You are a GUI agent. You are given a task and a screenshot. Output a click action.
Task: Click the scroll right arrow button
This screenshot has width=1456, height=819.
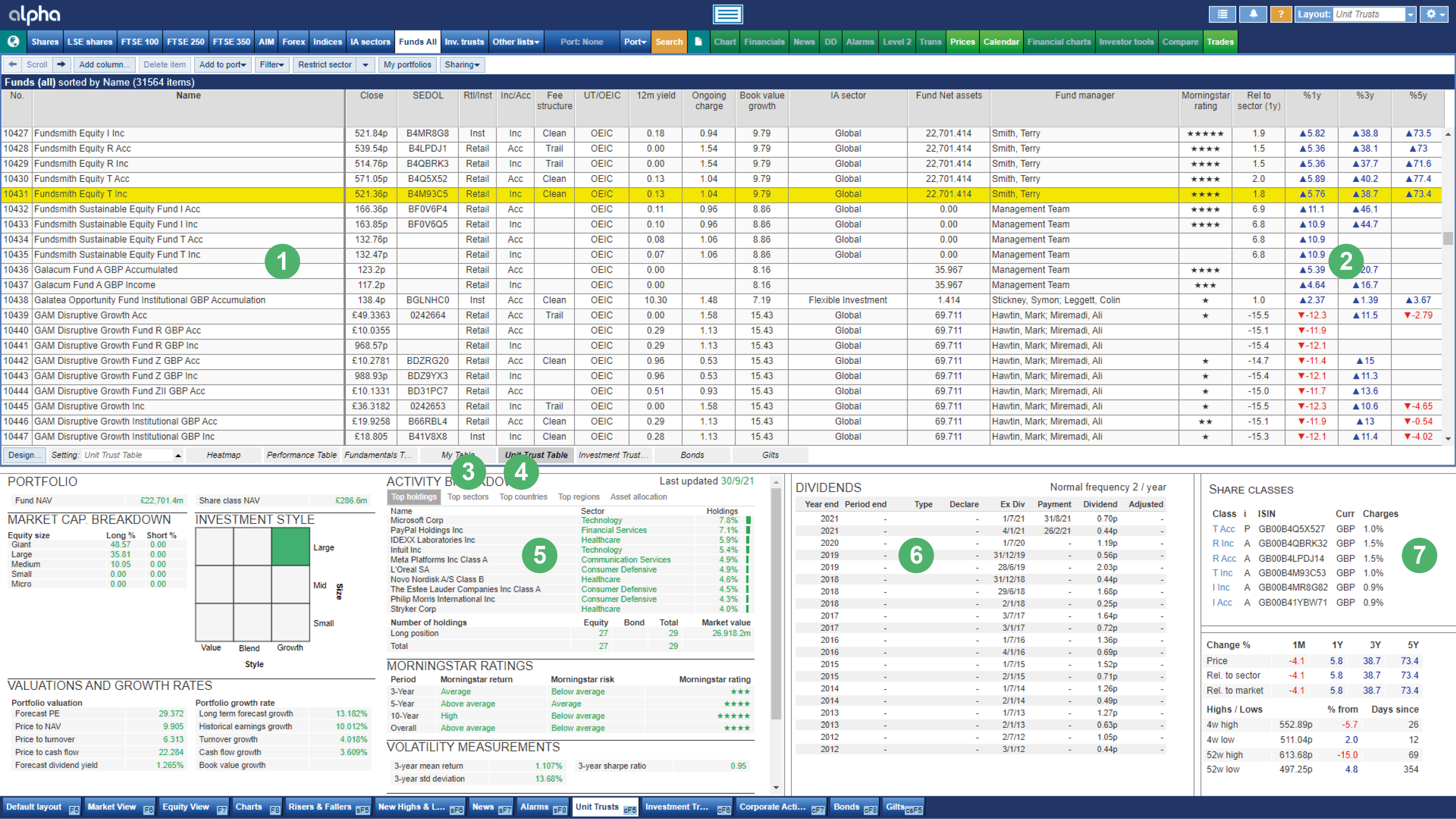pos(61,65)
